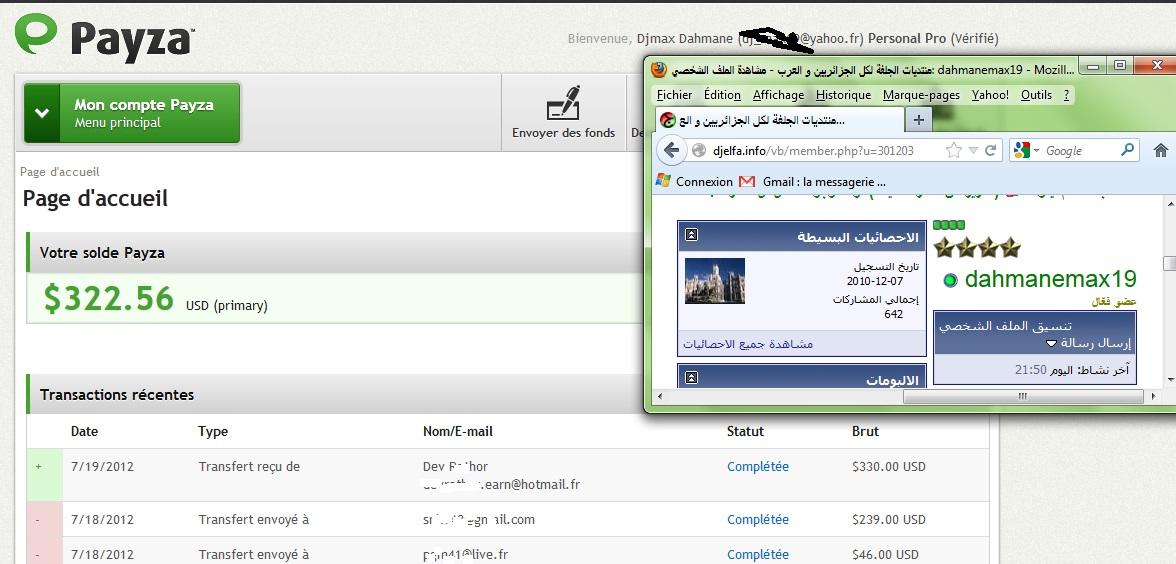
Task: Bookmark this page with star icon
Action: 953,151
